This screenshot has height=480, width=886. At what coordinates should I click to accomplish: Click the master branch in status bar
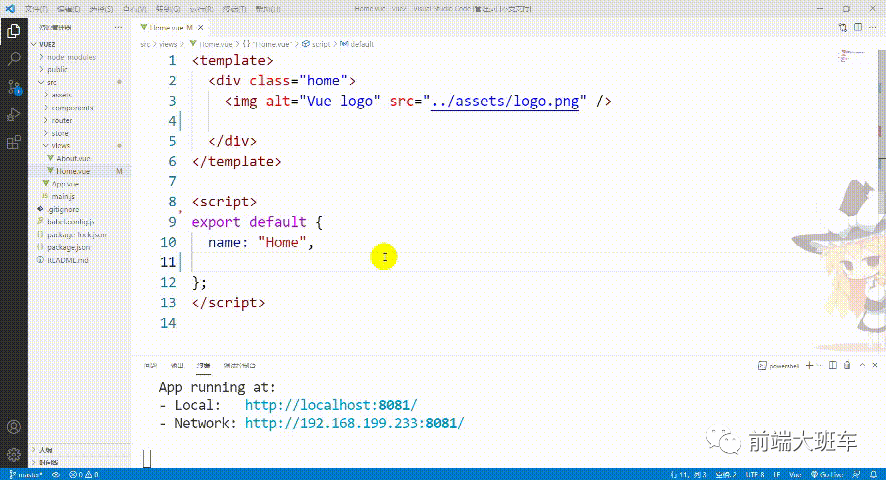25,474
